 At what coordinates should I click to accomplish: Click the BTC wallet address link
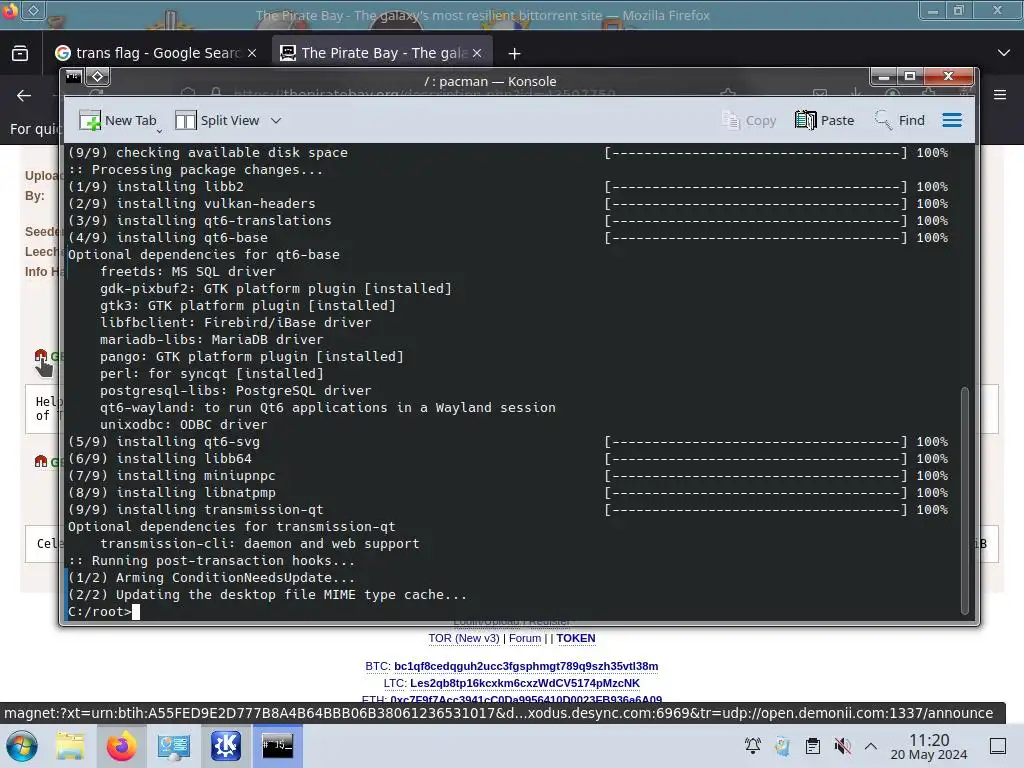(x=526, y=666)
